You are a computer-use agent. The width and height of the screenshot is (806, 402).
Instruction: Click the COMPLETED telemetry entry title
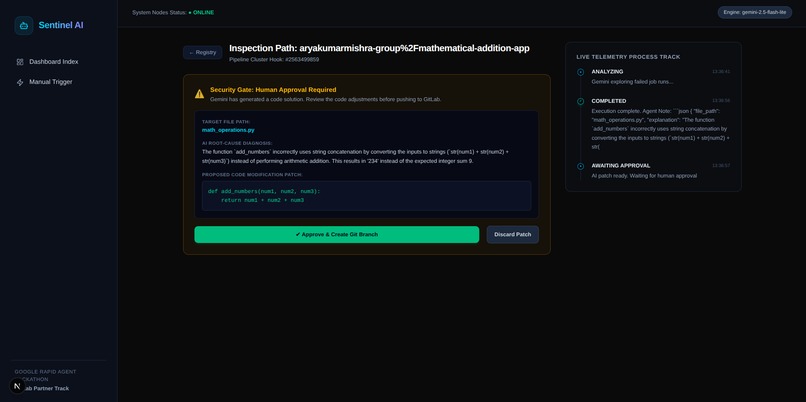(609, 101)
